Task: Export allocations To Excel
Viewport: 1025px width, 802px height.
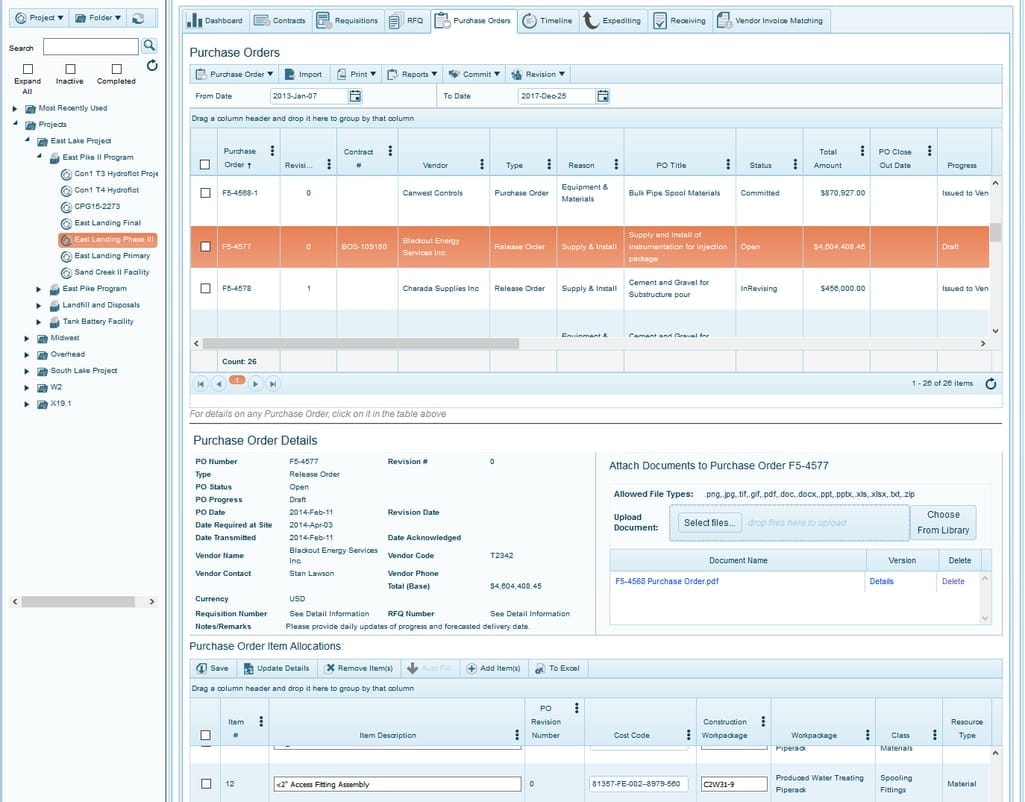Action: 557,668
